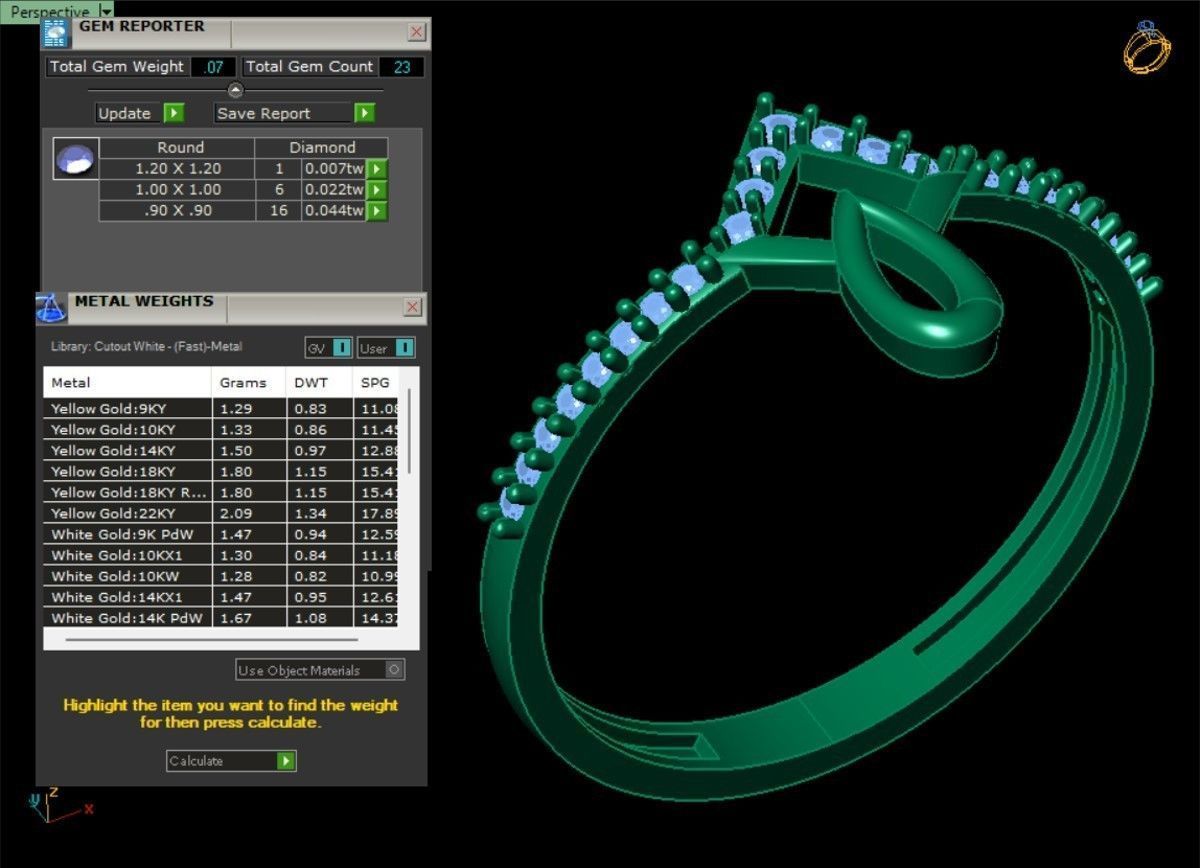Close the Gem Reporter panel
1200x868 pixels.
click(x=416, y=32)
